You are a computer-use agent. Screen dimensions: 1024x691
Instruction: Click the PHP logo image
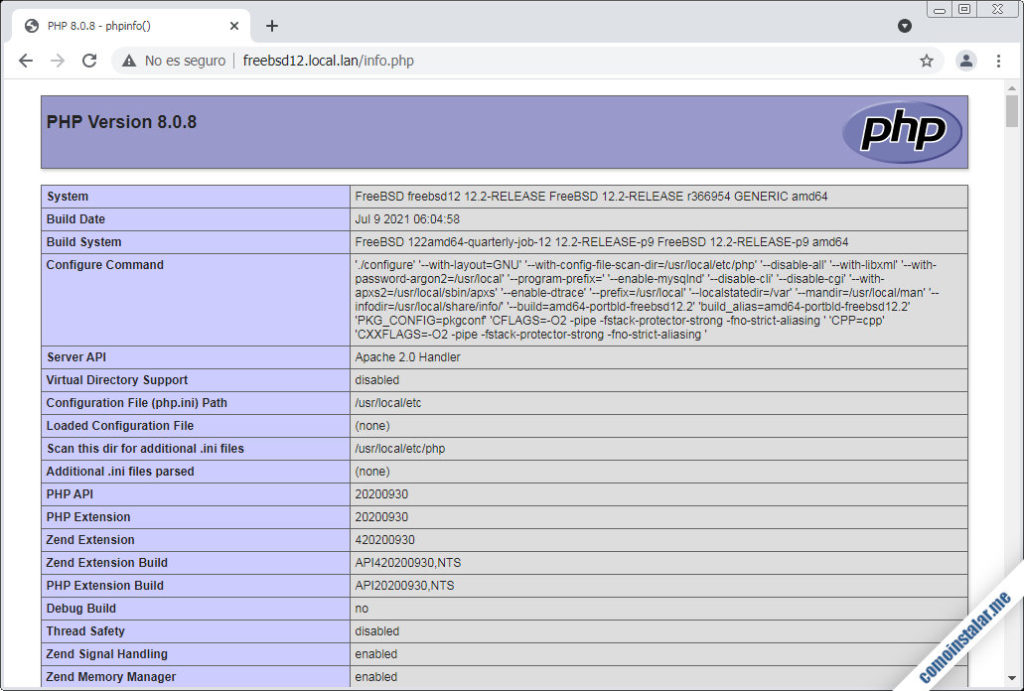tap(903, 130)
